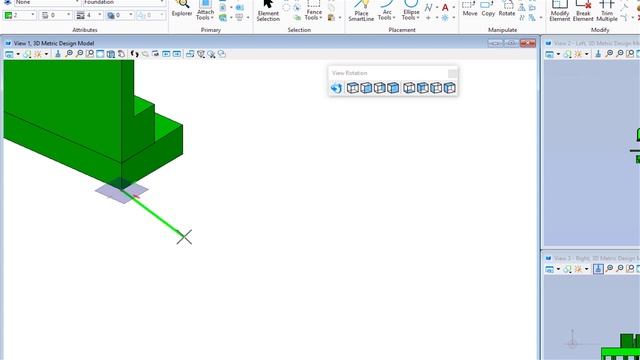
Task: Open the Fence Tools dropdown
Action: tap(313, 10)
